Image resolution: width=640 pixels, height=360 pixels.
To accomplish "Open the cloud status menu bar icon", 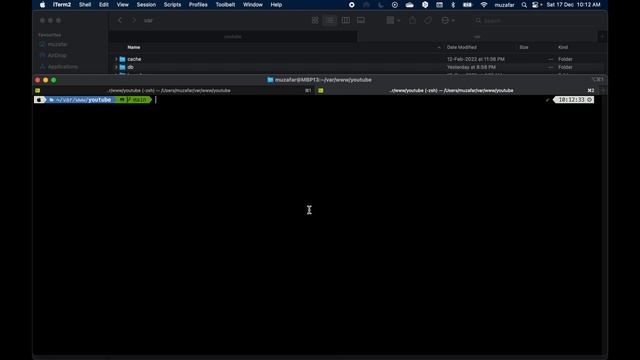I will point(409,5).
